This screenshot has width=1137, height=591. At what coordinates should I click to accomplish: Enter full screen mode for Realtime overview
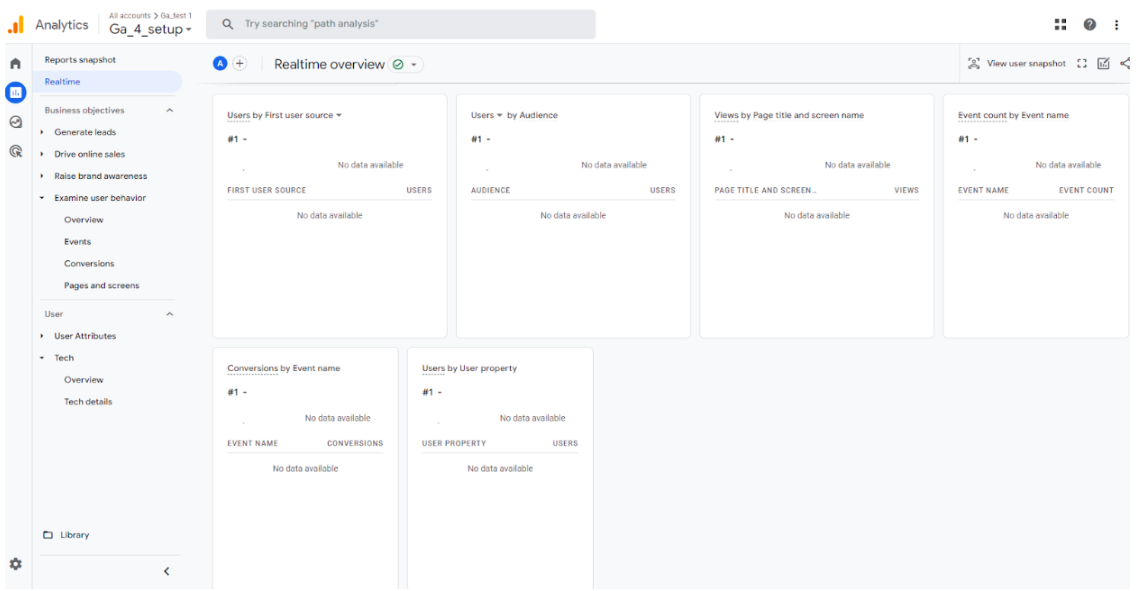point(1082,64)
